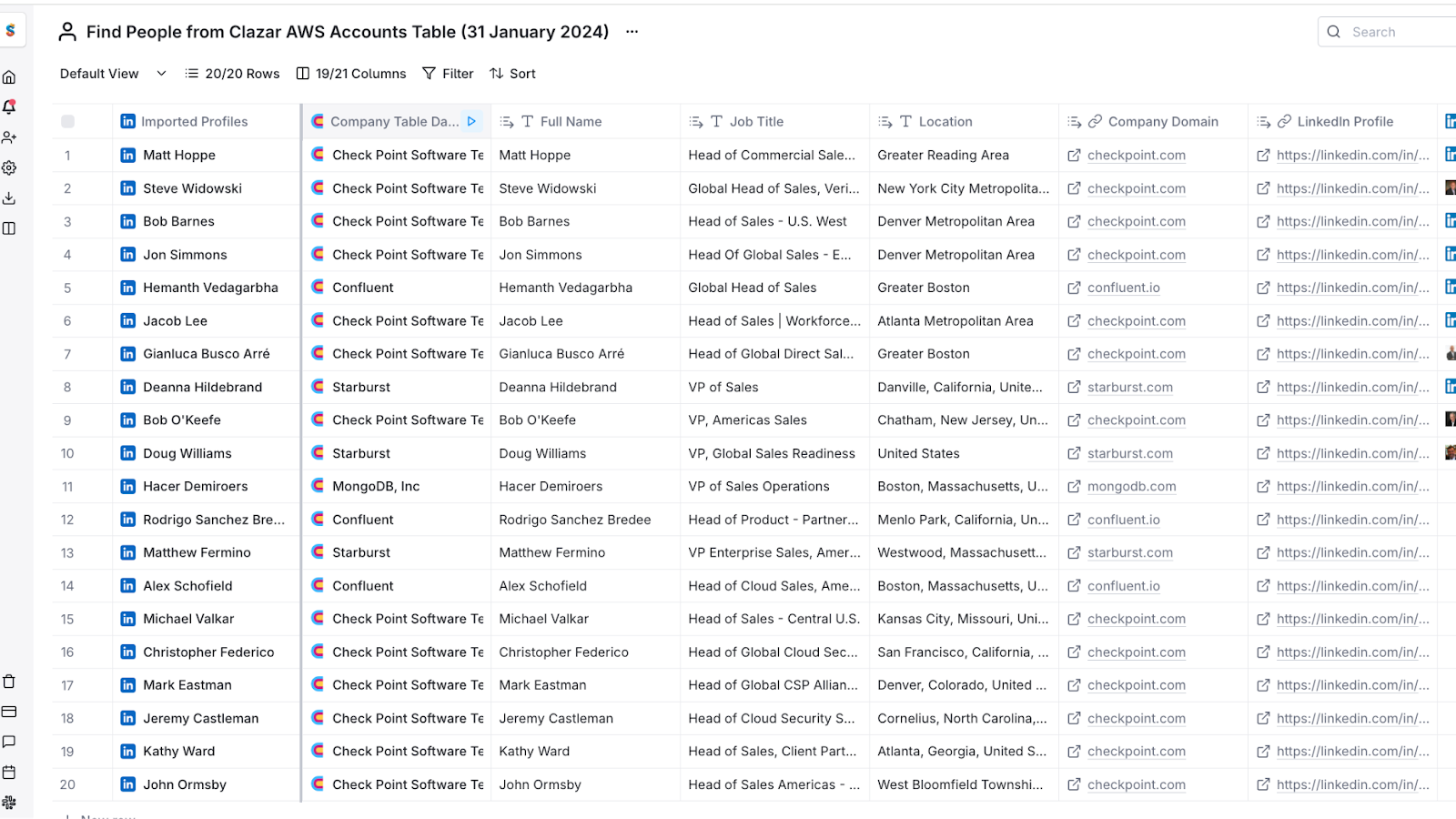
Task: Open the confluent.io link in row 12
Action: coord(1124,520)
